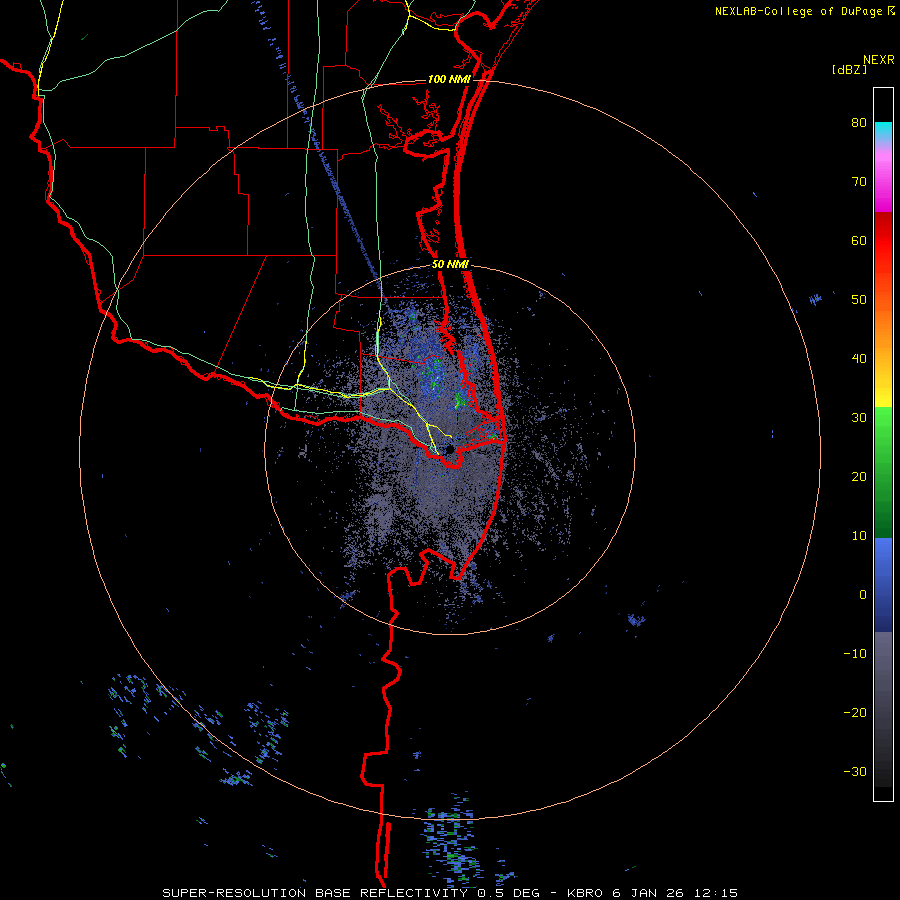This screenshot has height=900, width=900.
Task: Click the dBZ unit label above the color scale
Action: [x=849, y=69]
